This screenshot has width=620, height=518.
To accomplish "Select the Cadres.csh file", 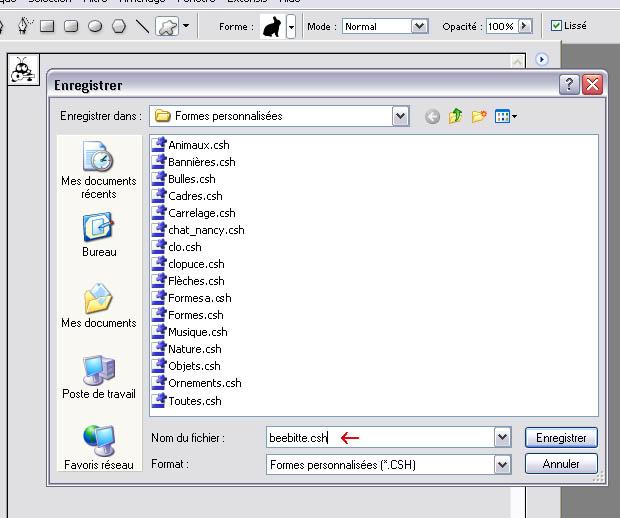I will click(187, 196).
